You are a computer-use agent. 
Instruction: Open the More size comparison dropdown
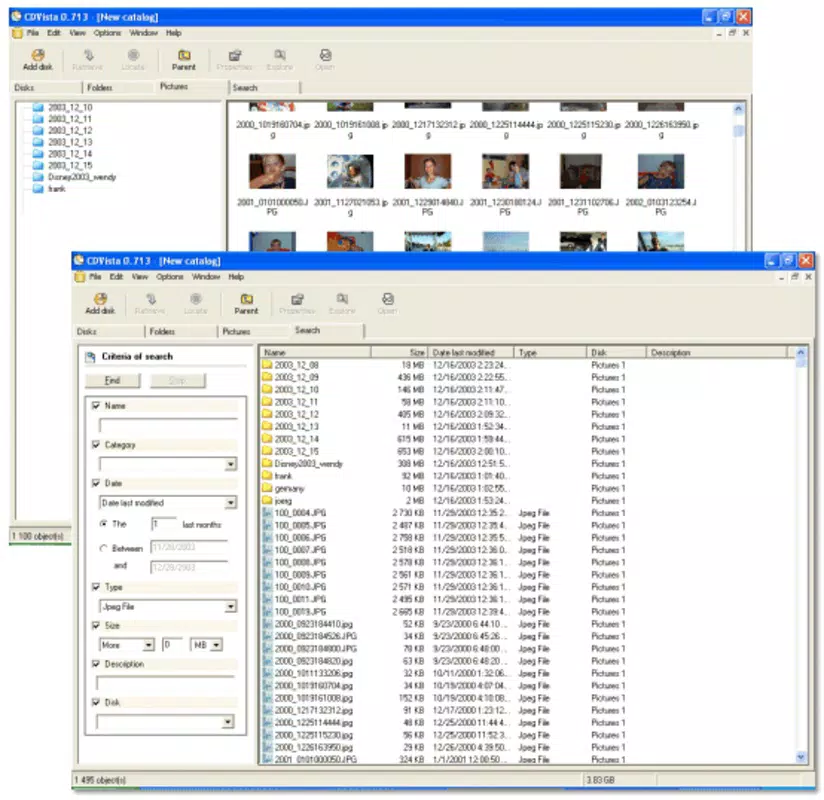pyautogui.click(x=149, y=645)
